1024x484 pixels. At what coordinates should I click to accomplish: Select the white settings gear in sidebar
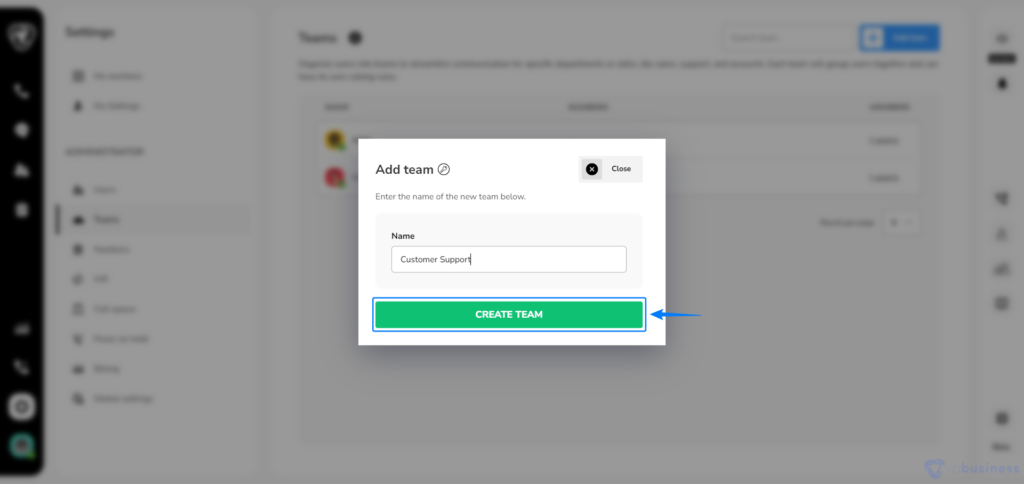click(22, 407)
